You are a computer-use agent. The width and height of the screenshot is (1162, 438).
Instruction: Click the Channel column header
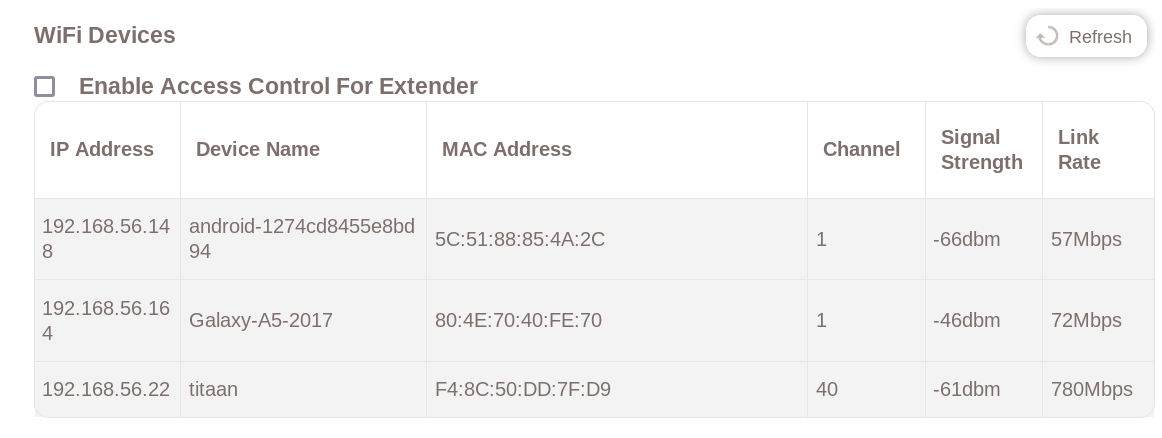[861, 149]
